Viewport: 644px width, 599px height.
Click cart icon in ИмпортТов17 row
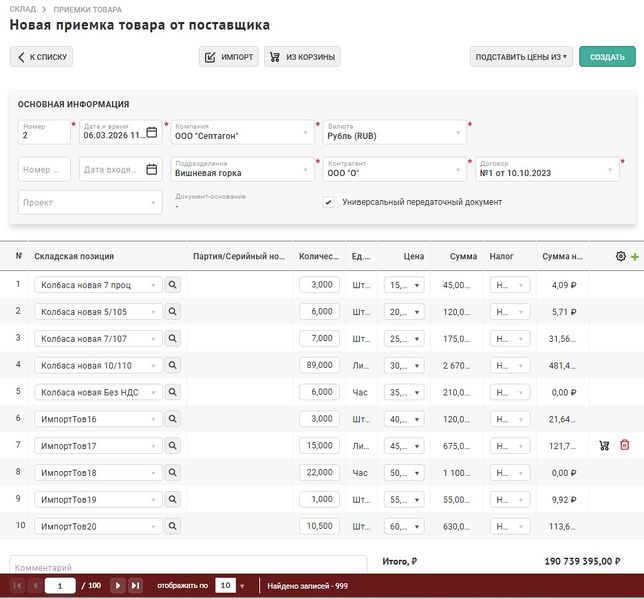click(x=604, y=445)
